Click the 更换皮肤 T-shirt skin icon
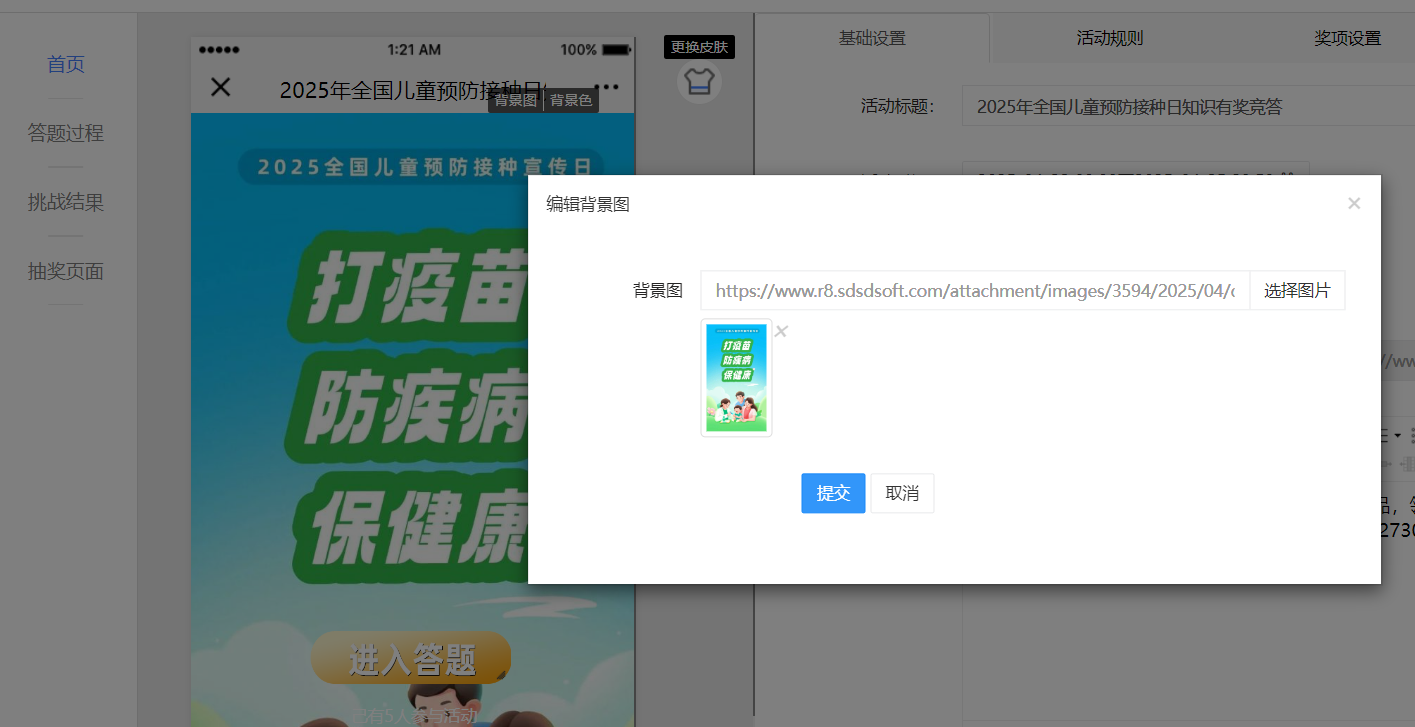The width and height of the screenshot is (1415, 727). [x=698, y=82]
